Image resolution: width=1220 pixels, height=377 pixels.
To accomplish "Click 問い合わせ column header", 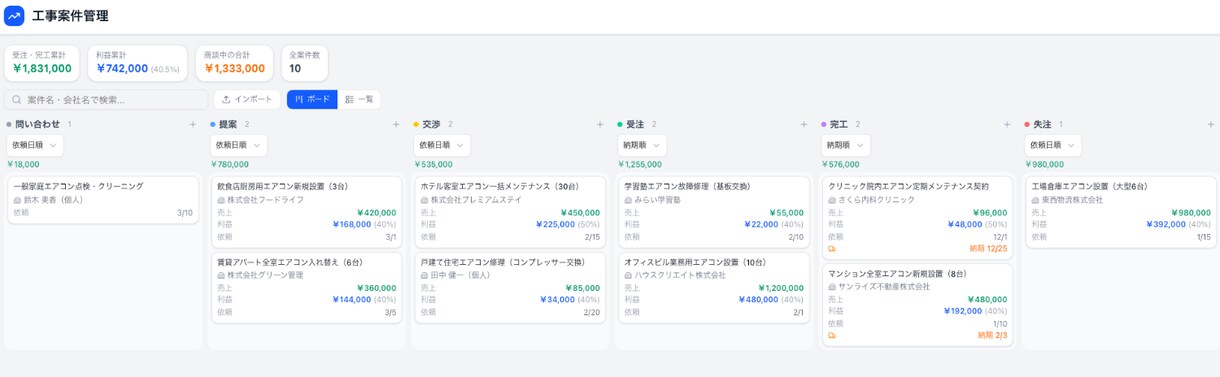I will click(x=37, y=124).
